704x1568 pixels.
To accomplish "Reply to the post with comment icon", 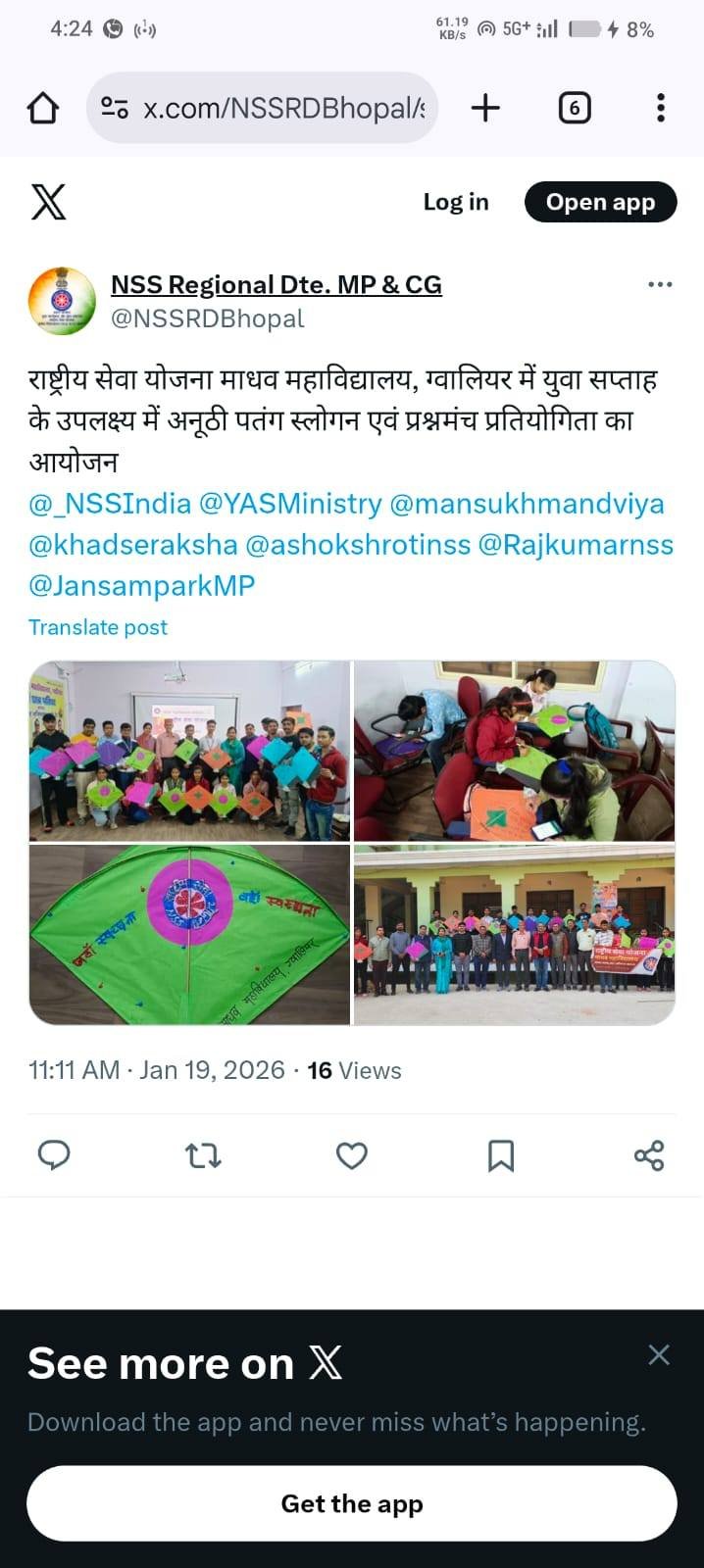I will [54, 1156].
